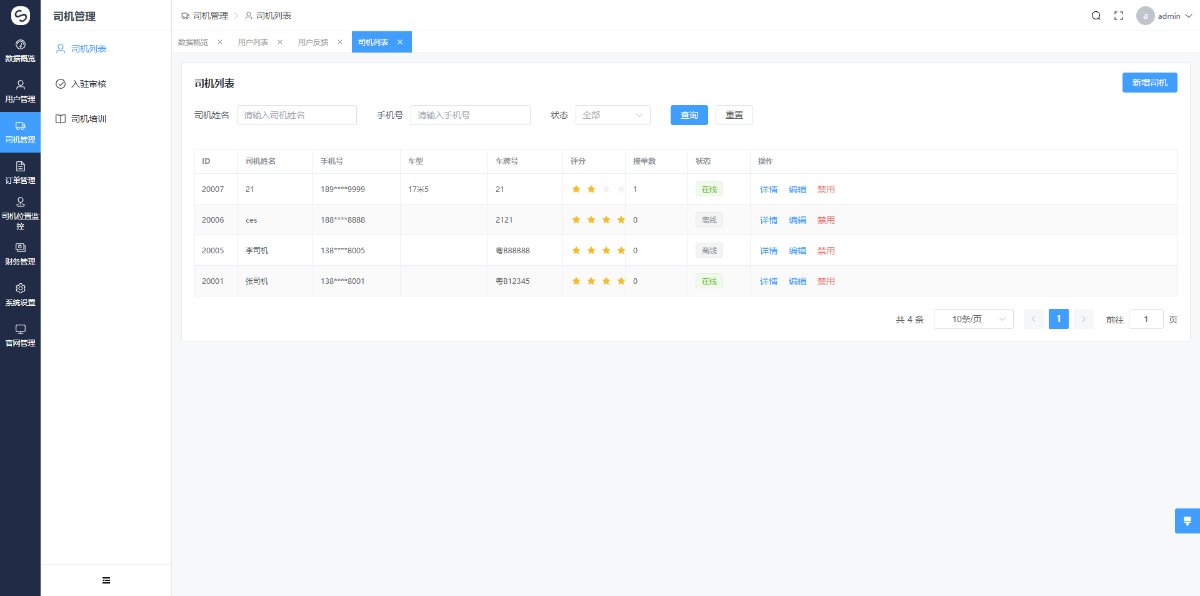1200x596 pixels.
Task: Click the 新增司机 button
Action: coord(1149,83)
